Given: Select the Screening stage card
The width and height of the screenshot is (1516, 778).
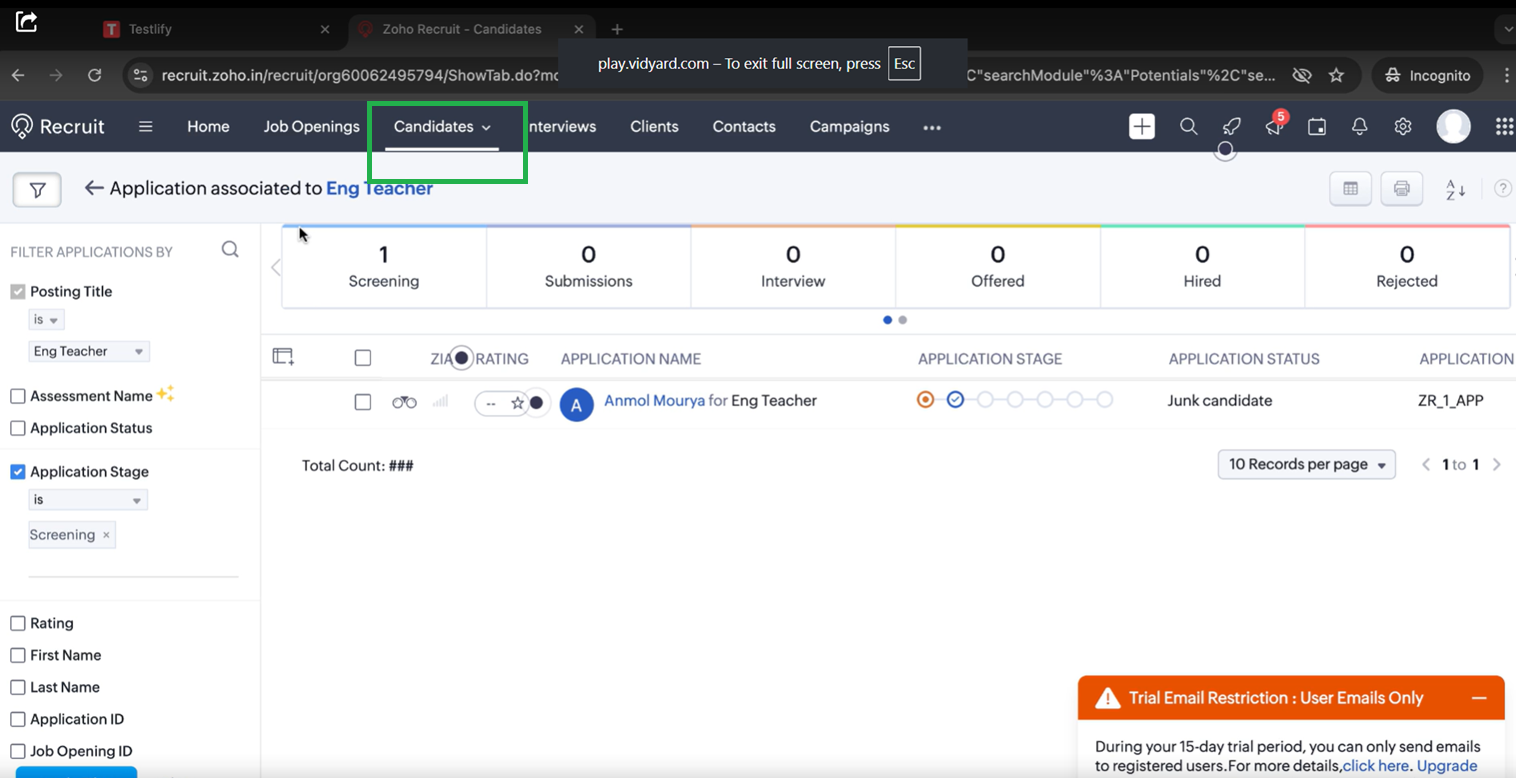Looking at the screenshot, I should pos(384,266).
